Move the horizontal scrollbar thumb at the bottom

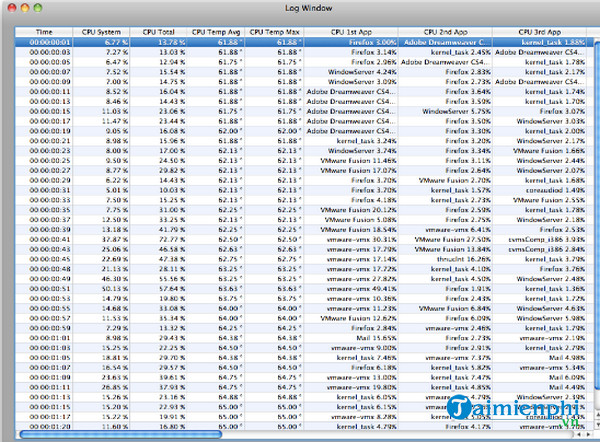(x=121, y=434)
